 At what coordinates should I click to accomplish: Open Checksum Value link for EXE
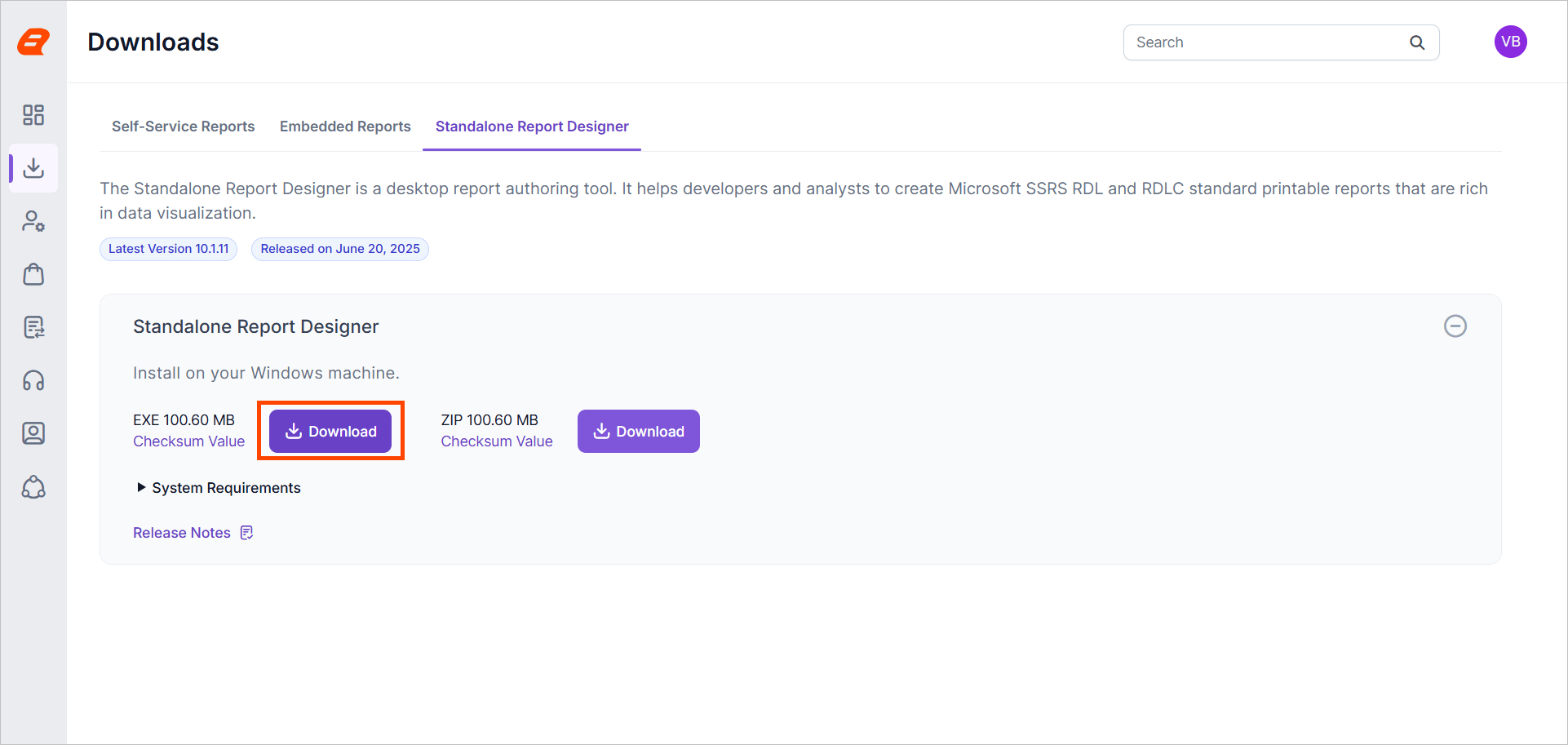pyautogui.click(x=188, y=441)
